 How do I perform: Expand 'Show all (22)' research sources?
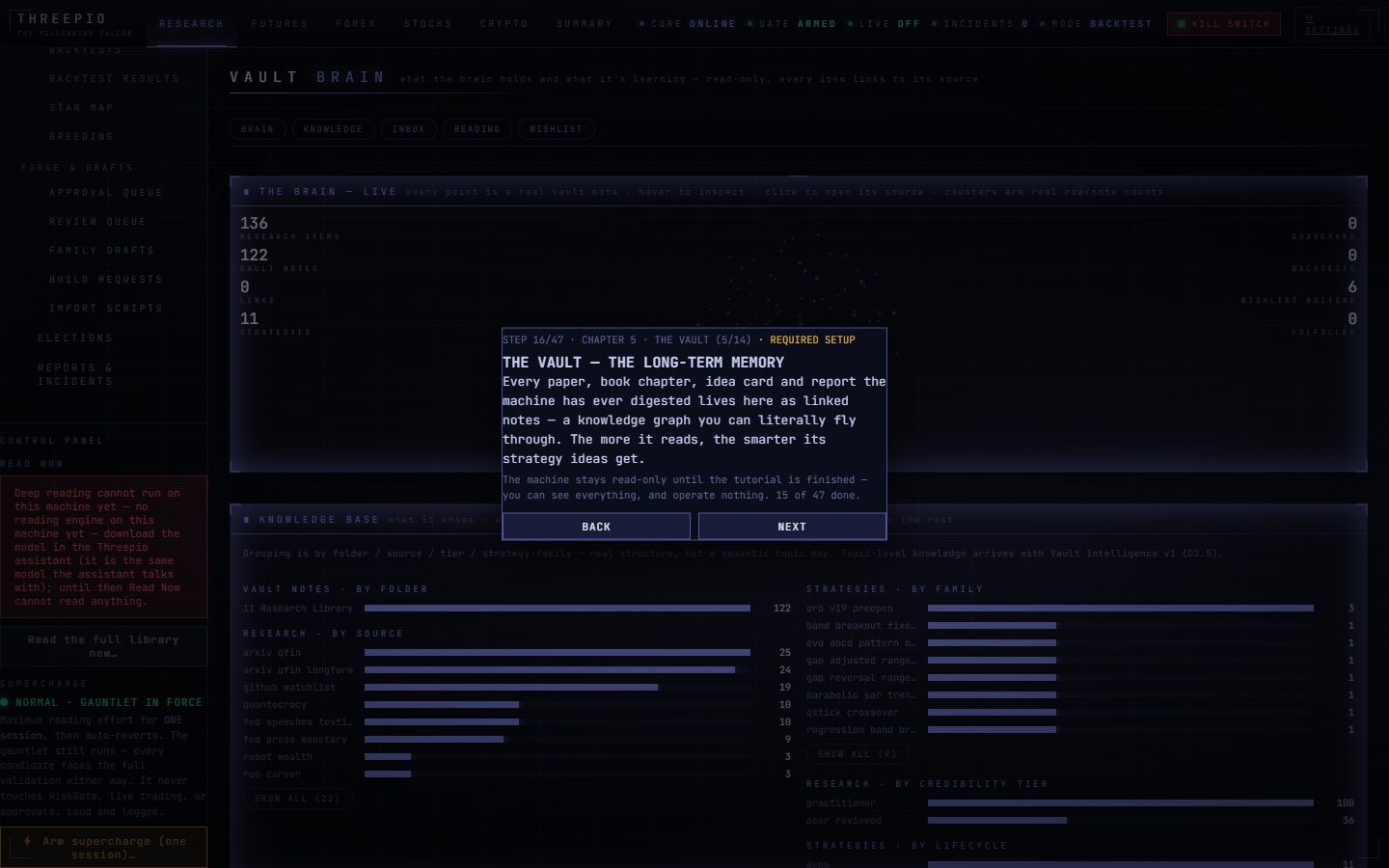click(297, 799)
